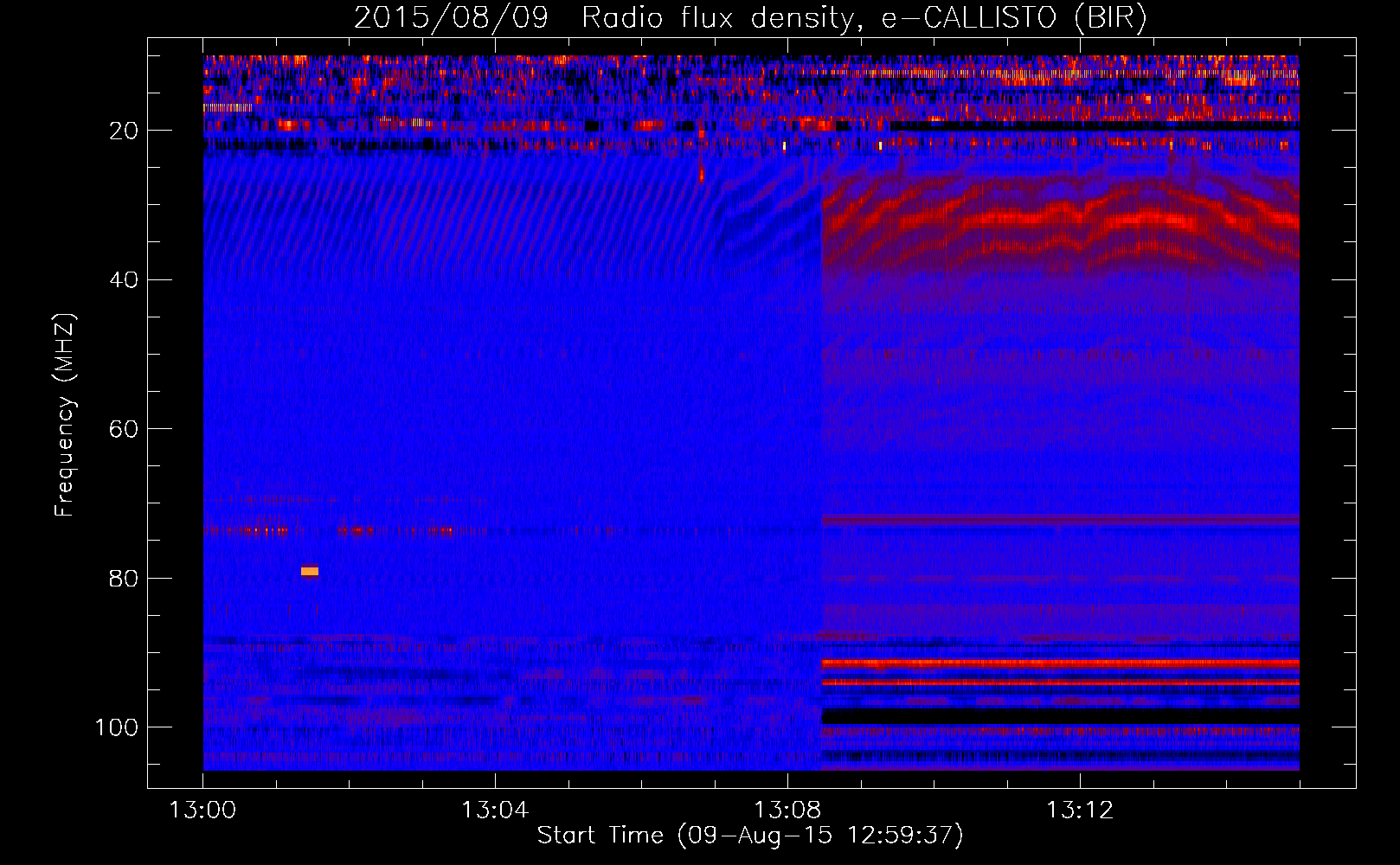Click the 13:12 time tick label
1400x865 pixels.
pyautogui.click(x=1080, y=811)
